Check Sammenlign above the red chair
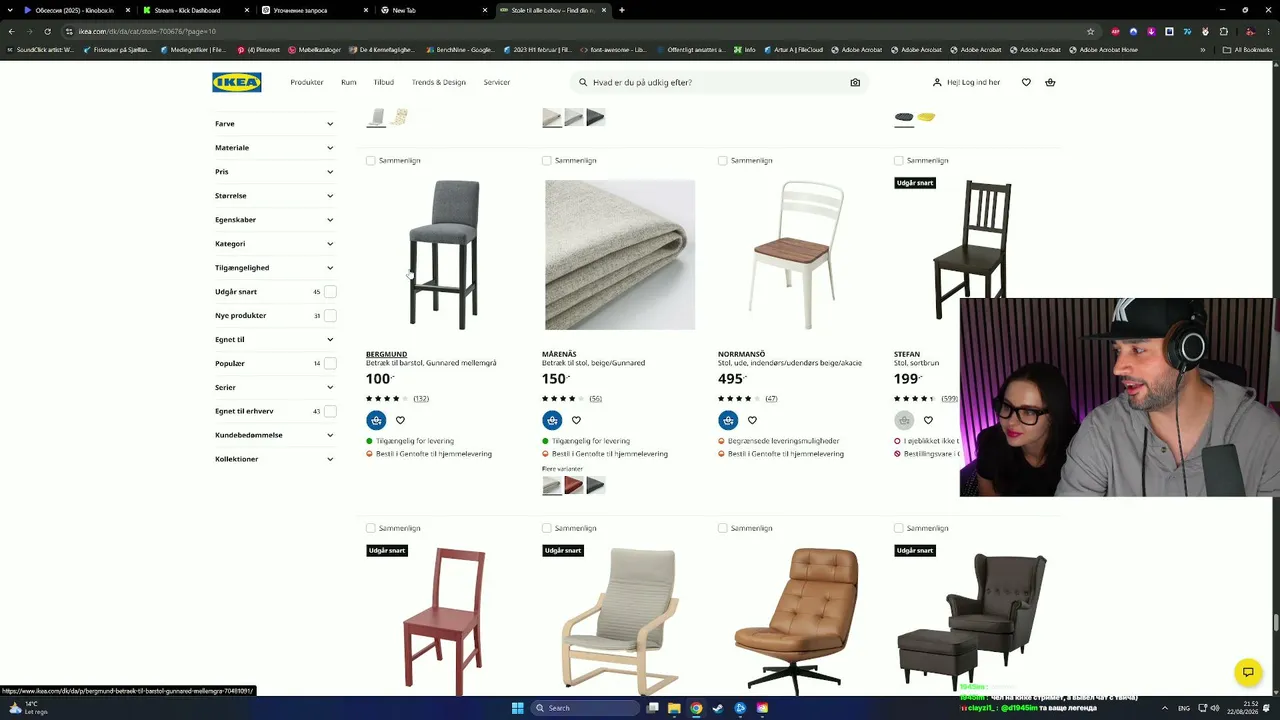 [x=371, y=528]
